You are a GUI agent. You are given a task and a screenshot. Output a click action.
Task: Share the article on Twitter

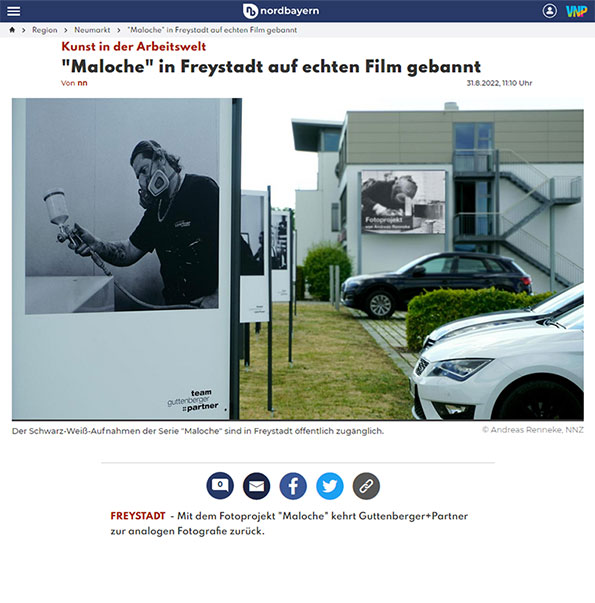click(330, 486)
